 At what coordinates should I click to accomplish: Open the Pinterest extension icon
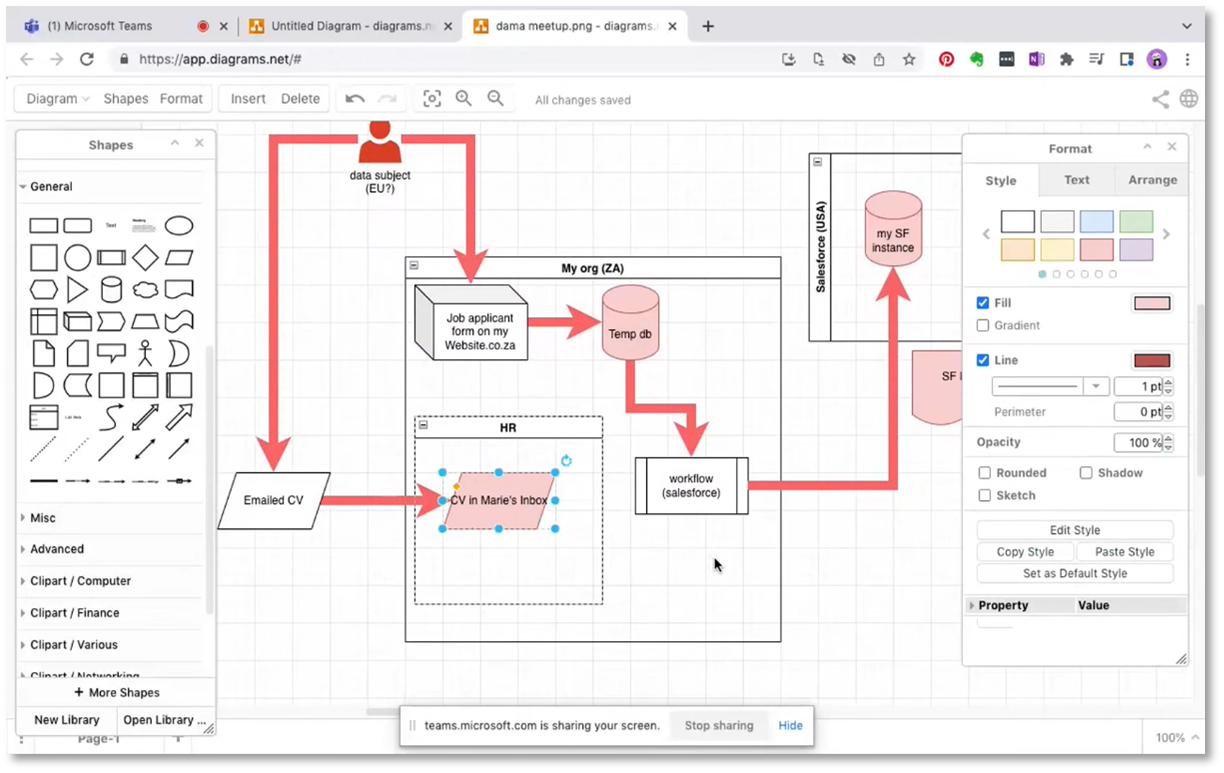pos(946,59)
